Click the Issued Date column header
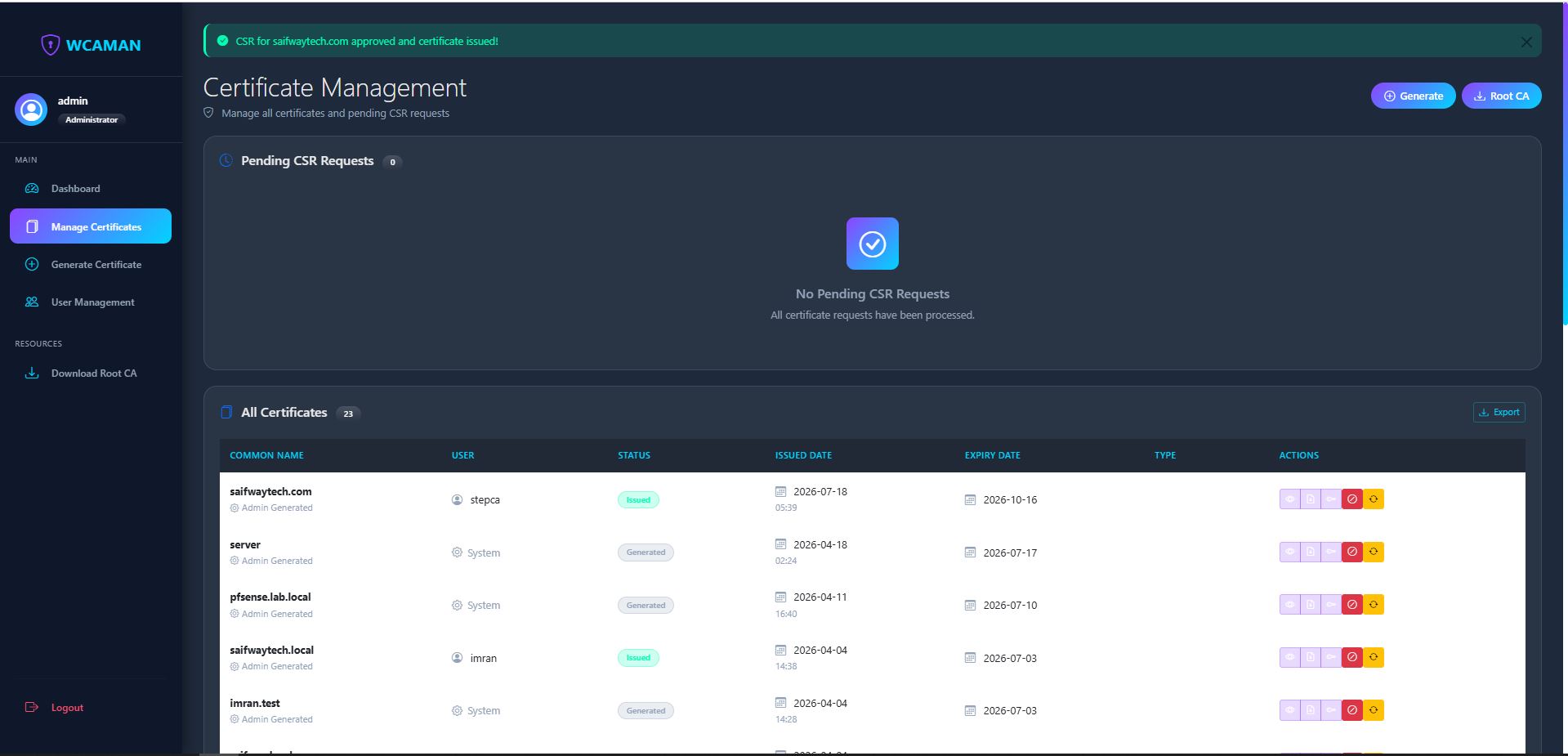 [803, 455]
